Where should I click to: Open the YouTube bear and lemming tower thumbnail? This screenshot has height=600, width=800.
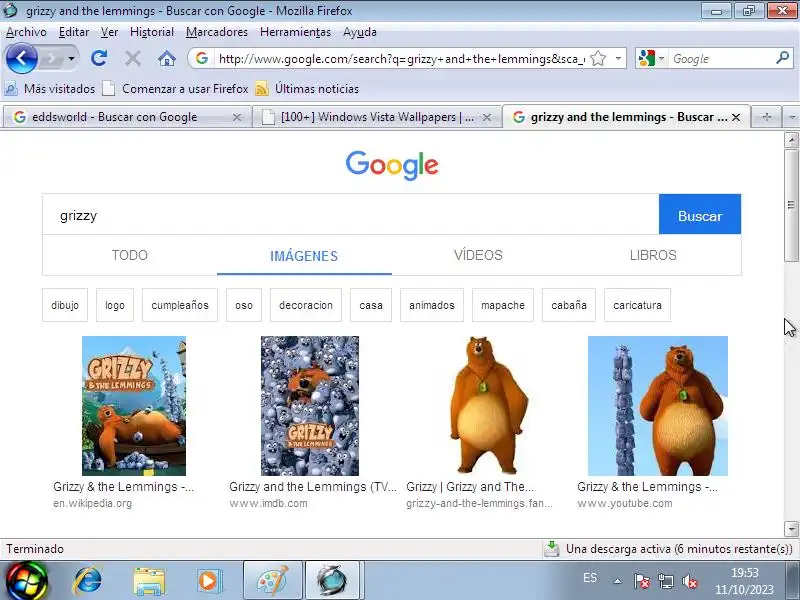tap(658, 406)
